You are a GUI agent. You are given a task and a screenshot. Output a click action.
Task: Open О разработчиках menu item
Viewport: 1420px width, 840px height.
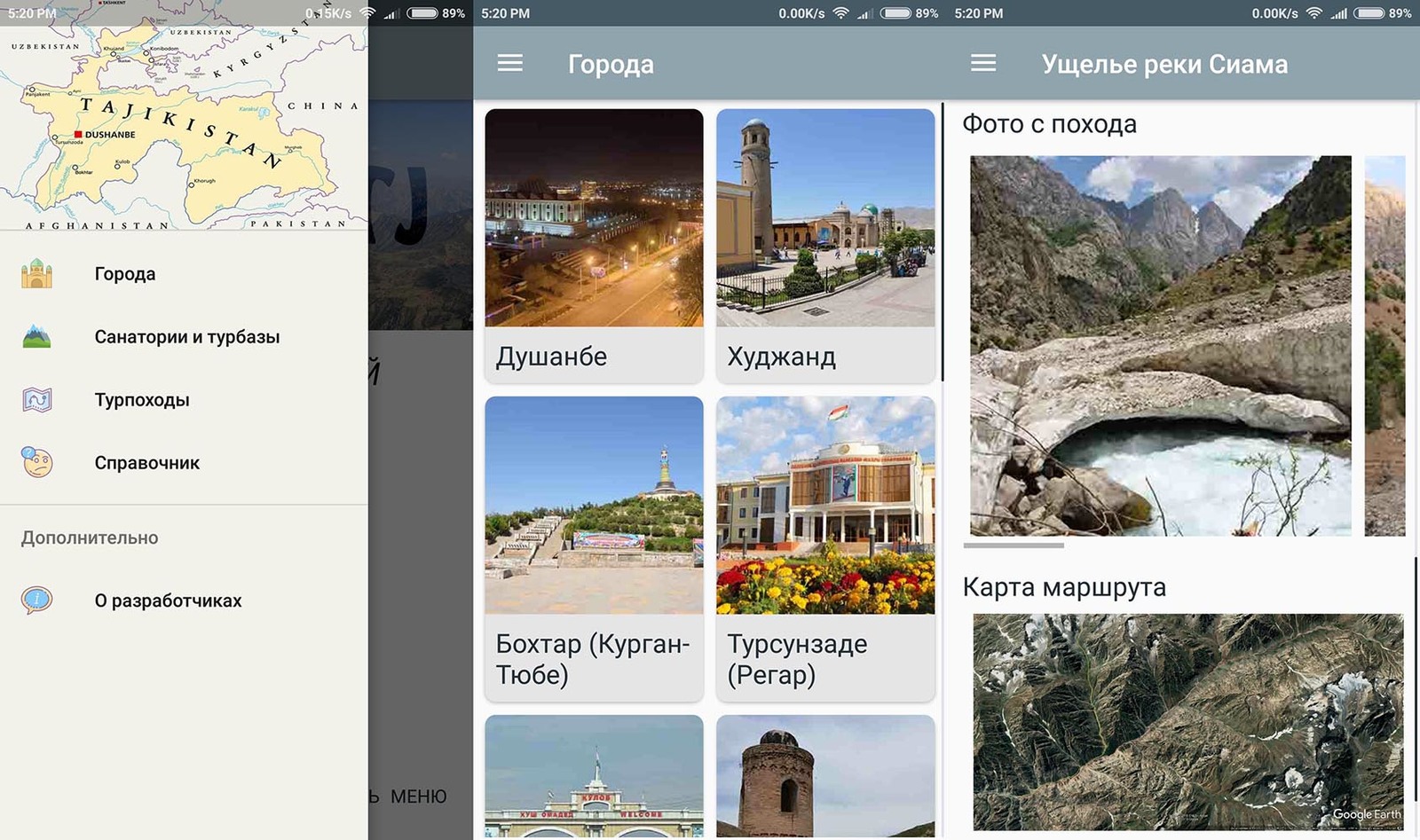[x=184, y=601]
